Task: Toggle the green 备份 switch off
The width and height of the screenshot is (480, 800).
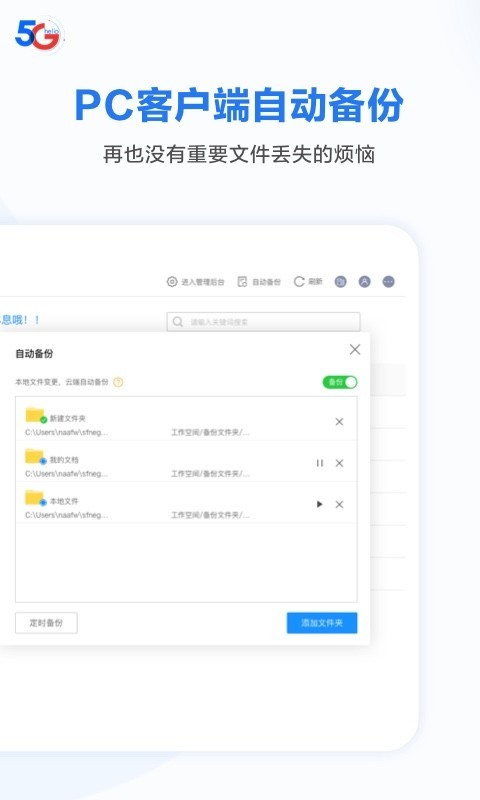Action: pyautogui.click(x=340, y=382)
